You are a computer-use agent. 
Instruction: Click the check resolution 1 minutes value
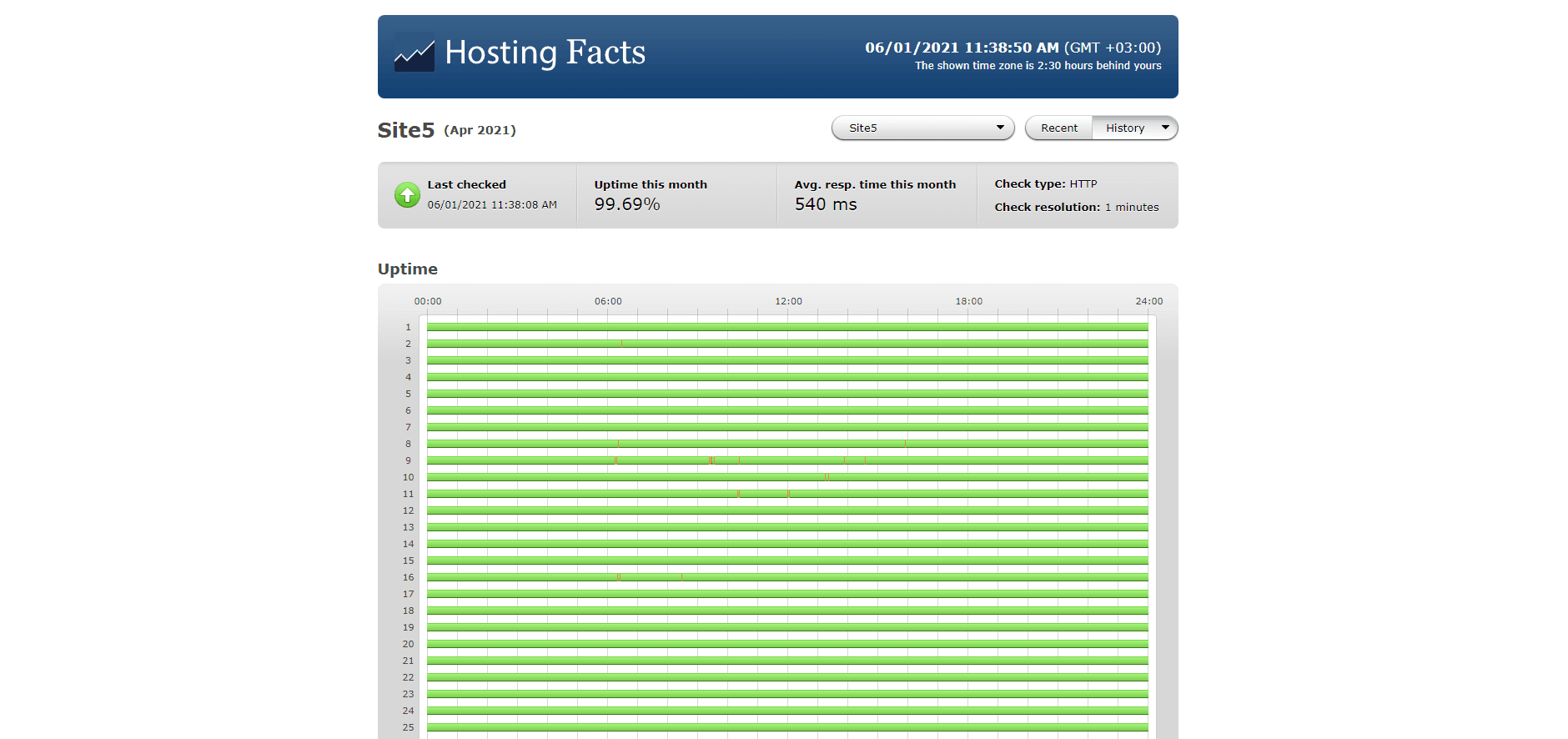[1132, 207]
